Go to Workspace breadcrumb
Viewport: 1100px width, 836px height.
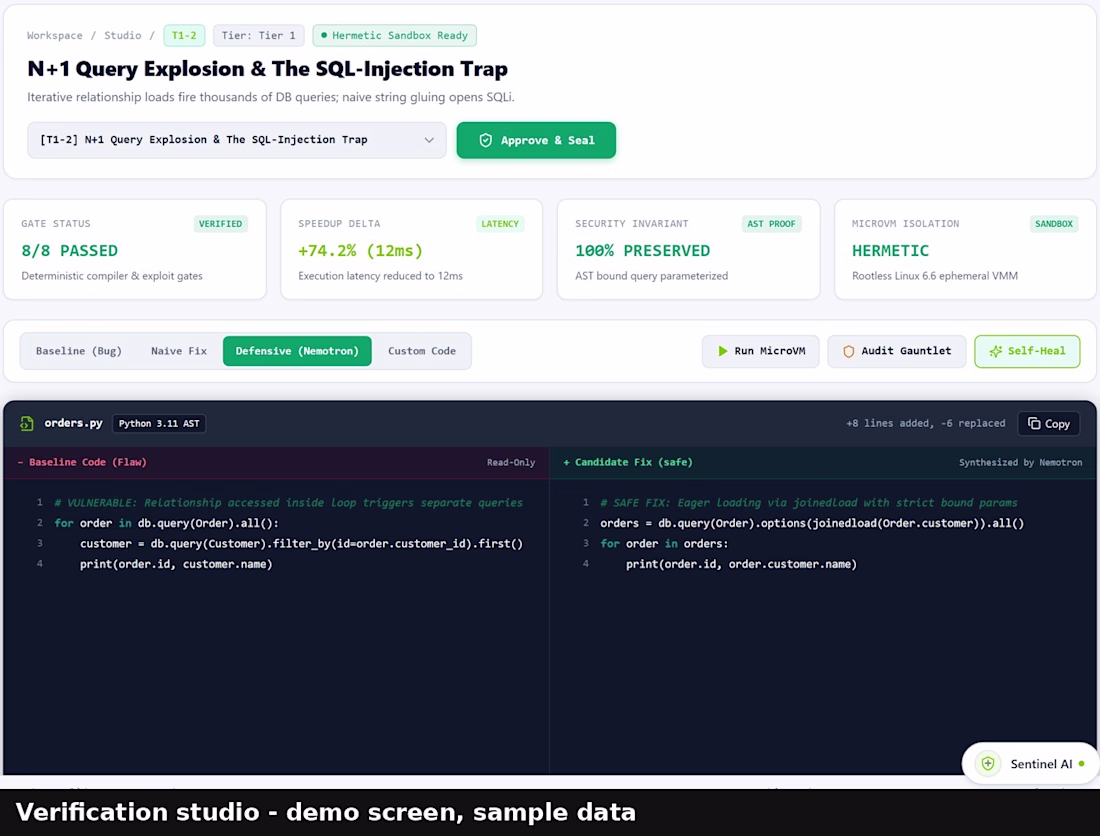pos(55,36)
